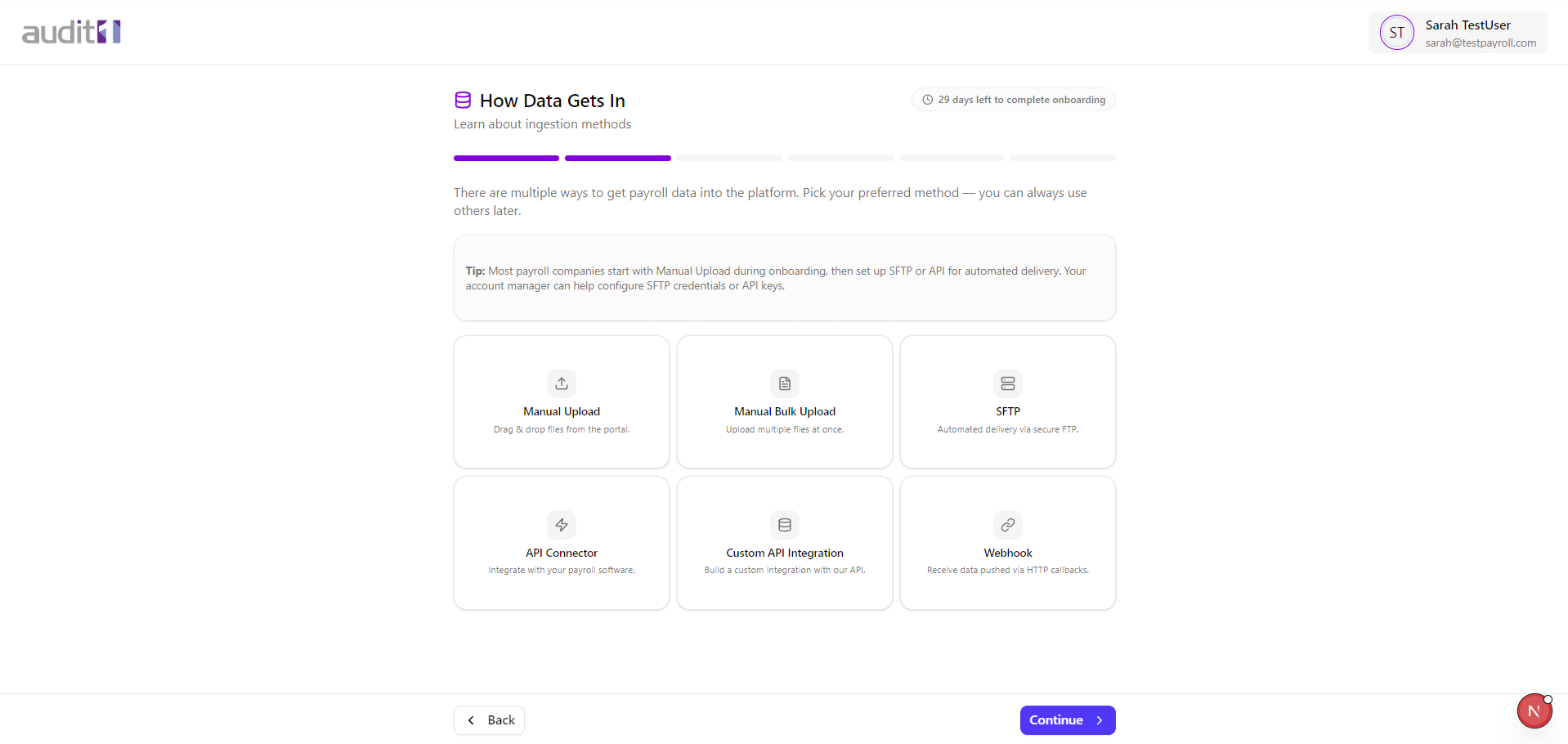Click the first progress step bar
Viewport: 1568px width, 744px height.
[x=507, y=158]
